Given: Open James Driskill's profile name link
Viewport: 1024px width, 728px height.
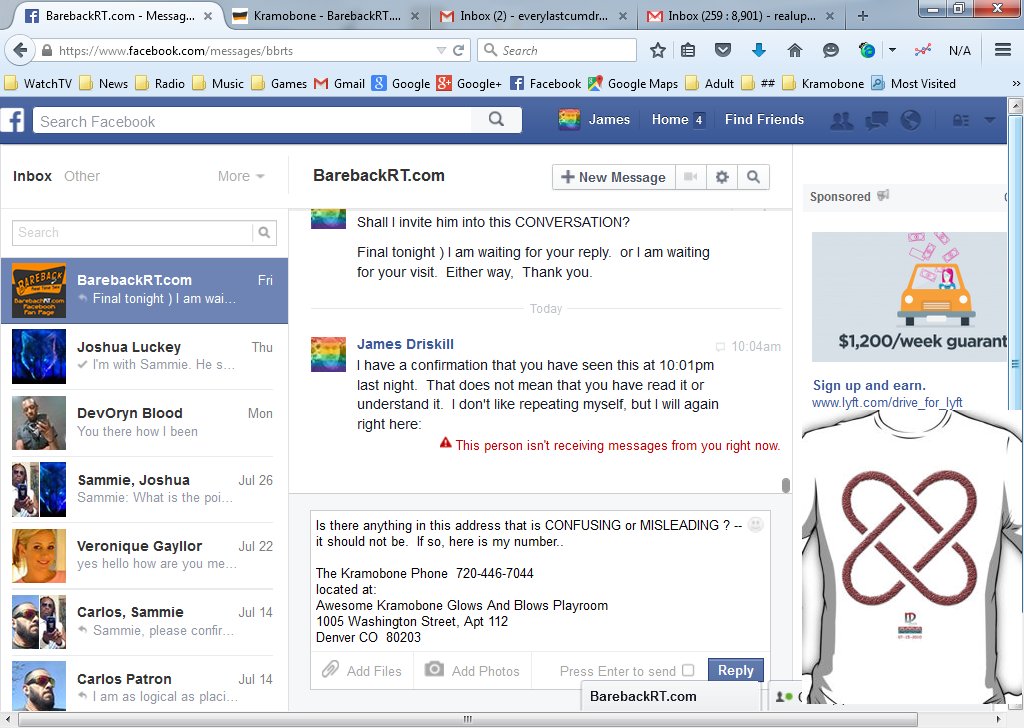Looking at the screenshot, I should (x=405, y=344).
